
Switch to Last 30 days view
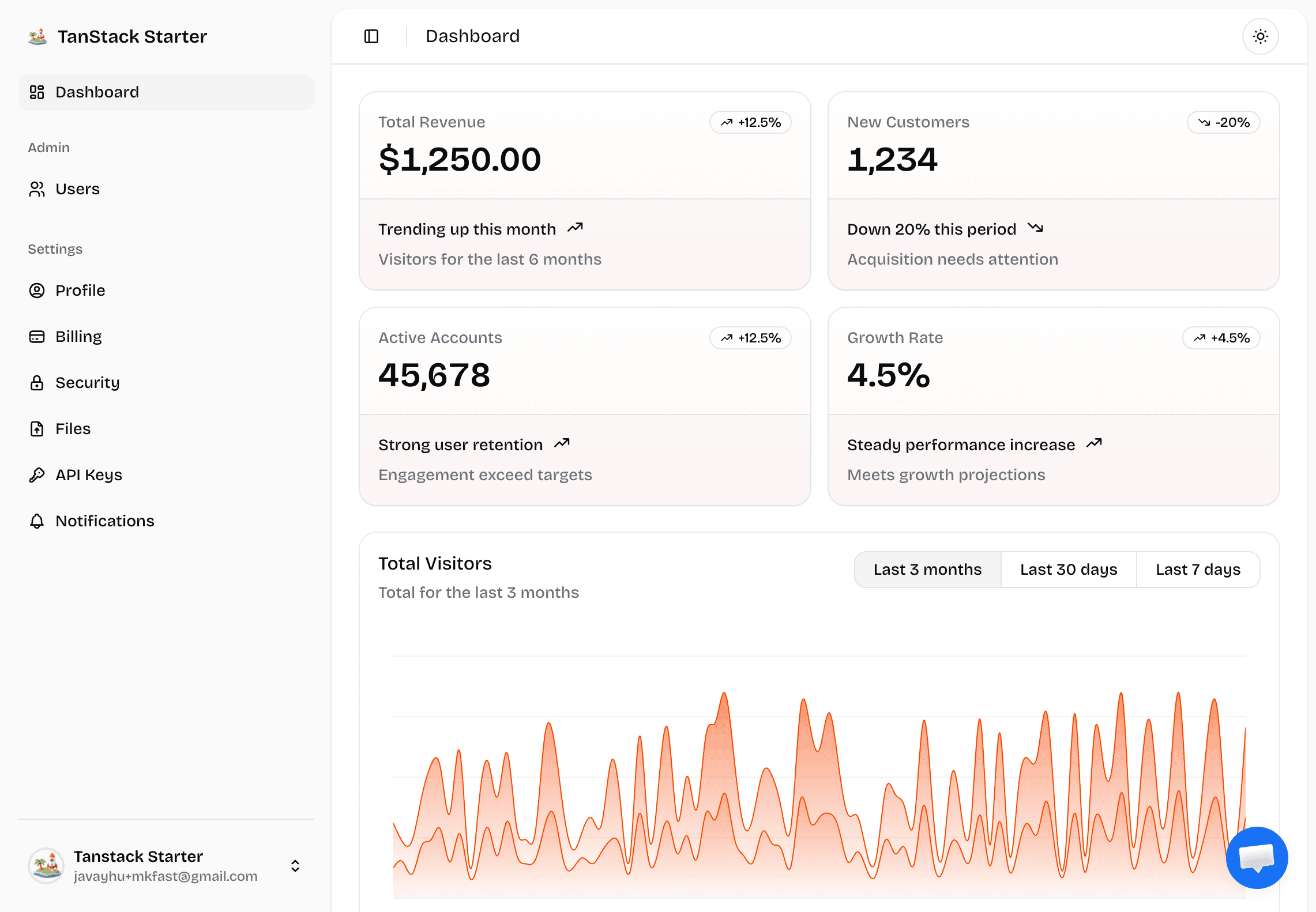pos(1068,570)
